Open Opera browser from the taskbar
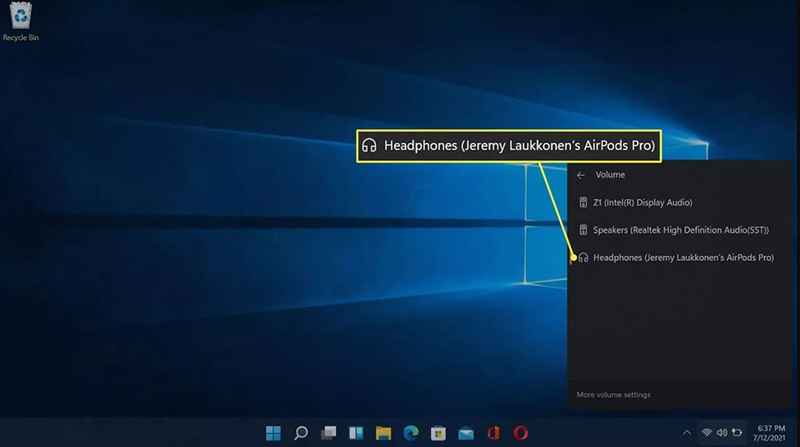 [520, 433]
